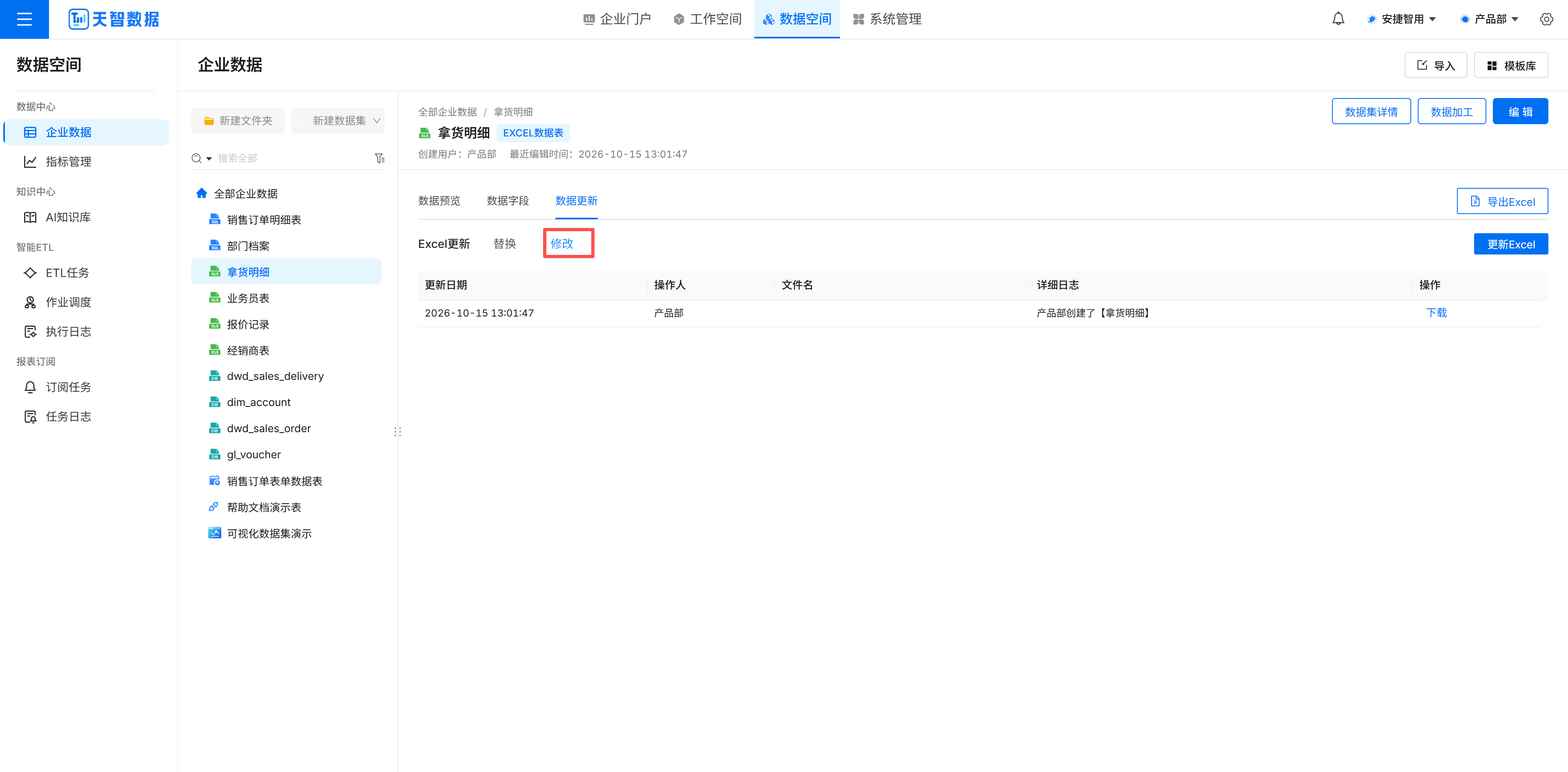1568x772 pixels.
Task: Open the 数据字段 tab
Action: (508, 201)
